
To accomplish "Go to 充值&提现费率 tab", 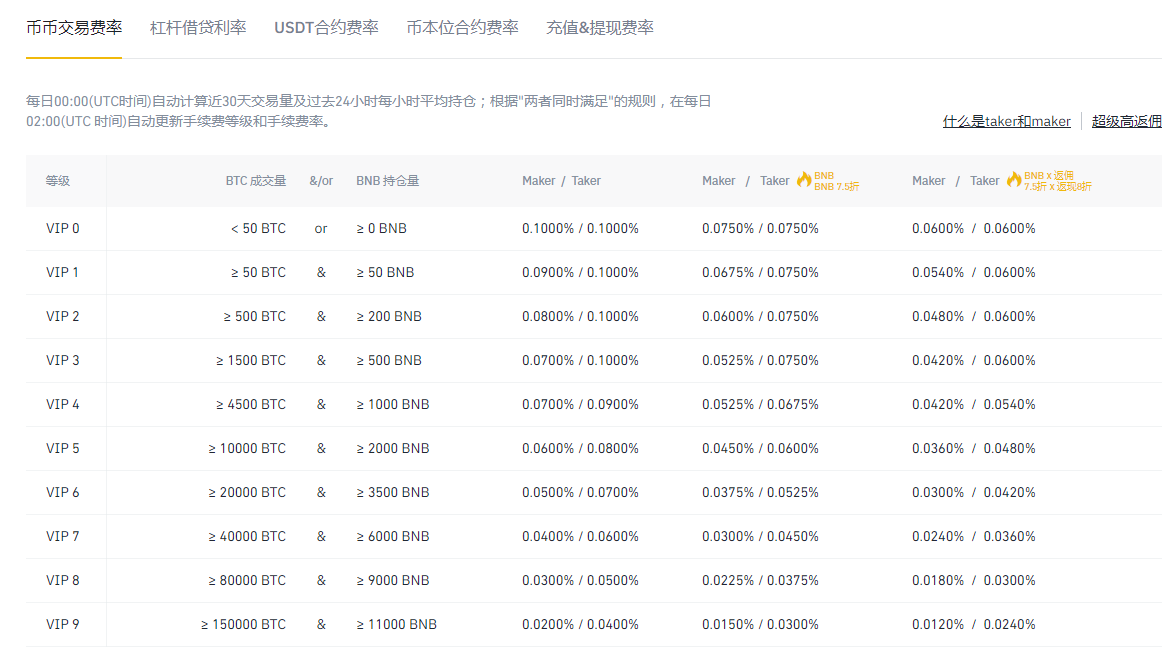I will click(x=600, y=28).
